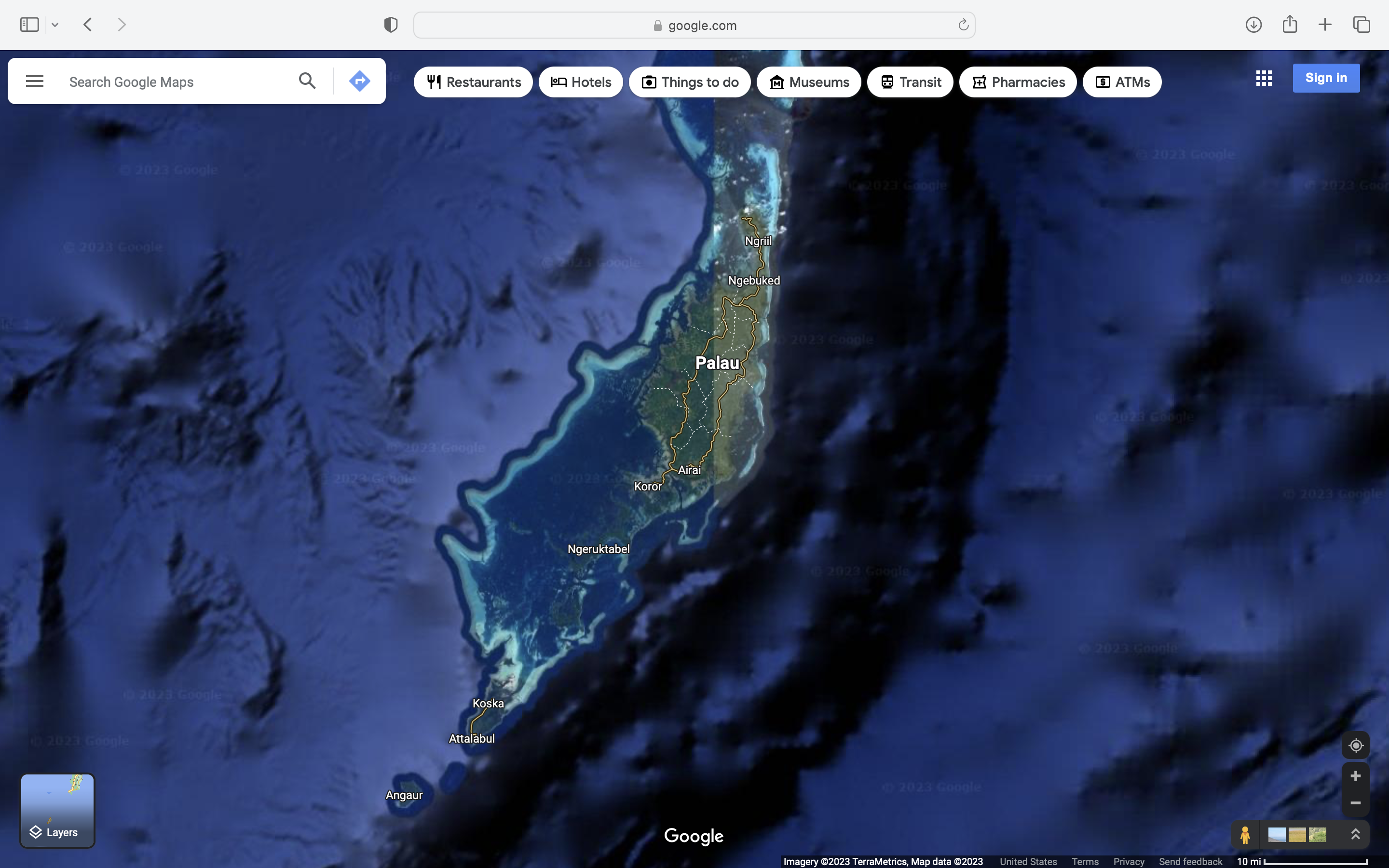Image resolution: width=1389 pixels, height=868 pixels.
Task: Toggle Safari sidebar visibility
Action: [29, 25]
